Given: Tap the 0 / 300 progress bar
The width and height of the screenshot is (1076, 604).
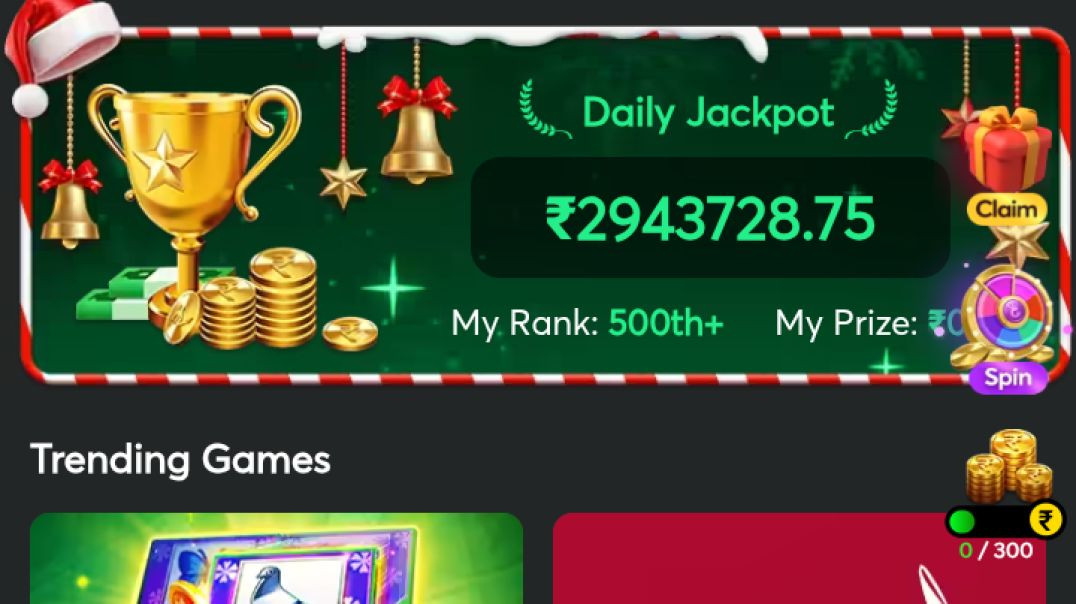Looking at the screenshot, I should click(1005, 521).
